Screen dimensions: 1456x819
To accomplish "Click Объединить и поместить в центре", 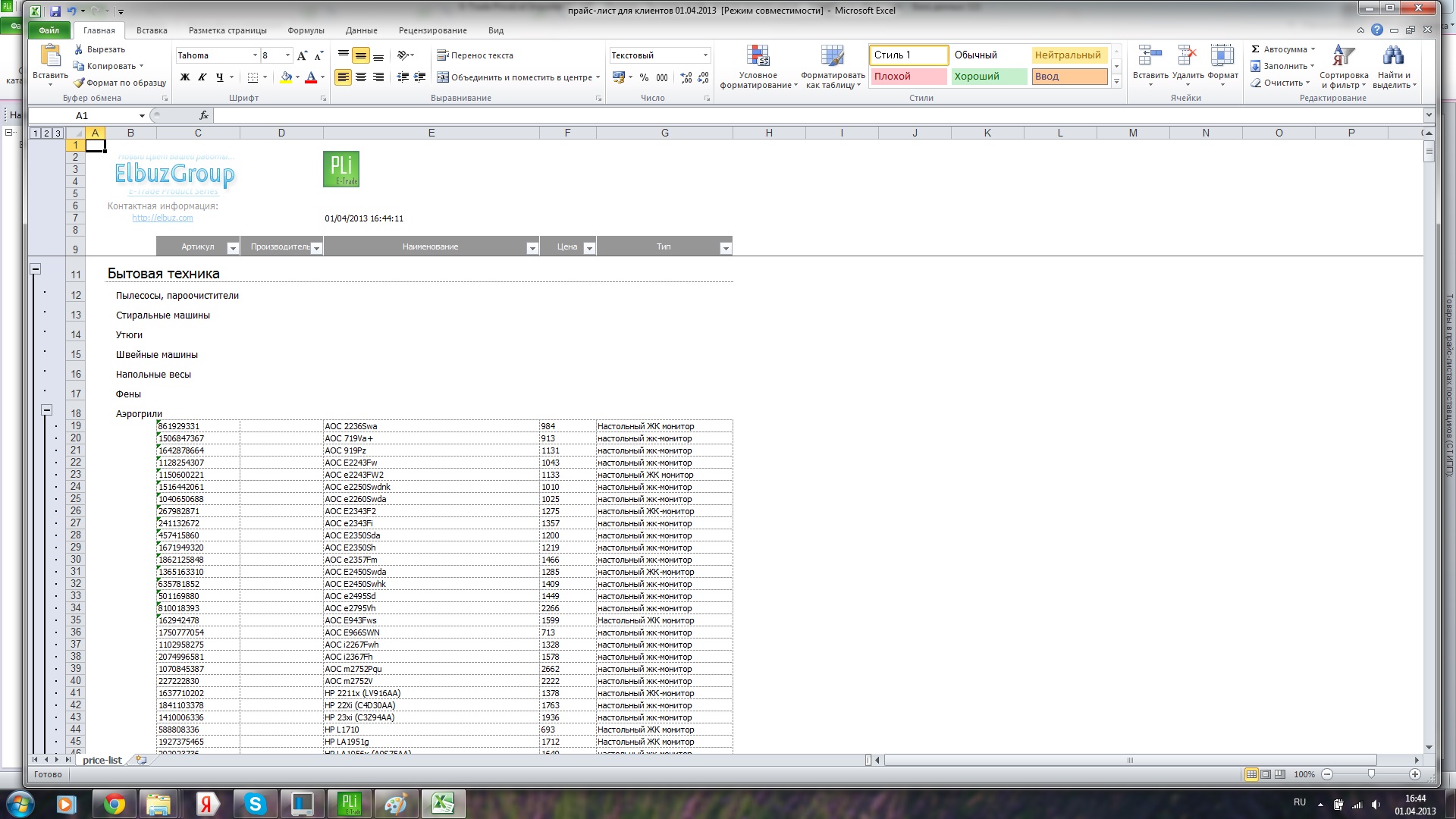I will pyautogui.click(x=519, y=77).
